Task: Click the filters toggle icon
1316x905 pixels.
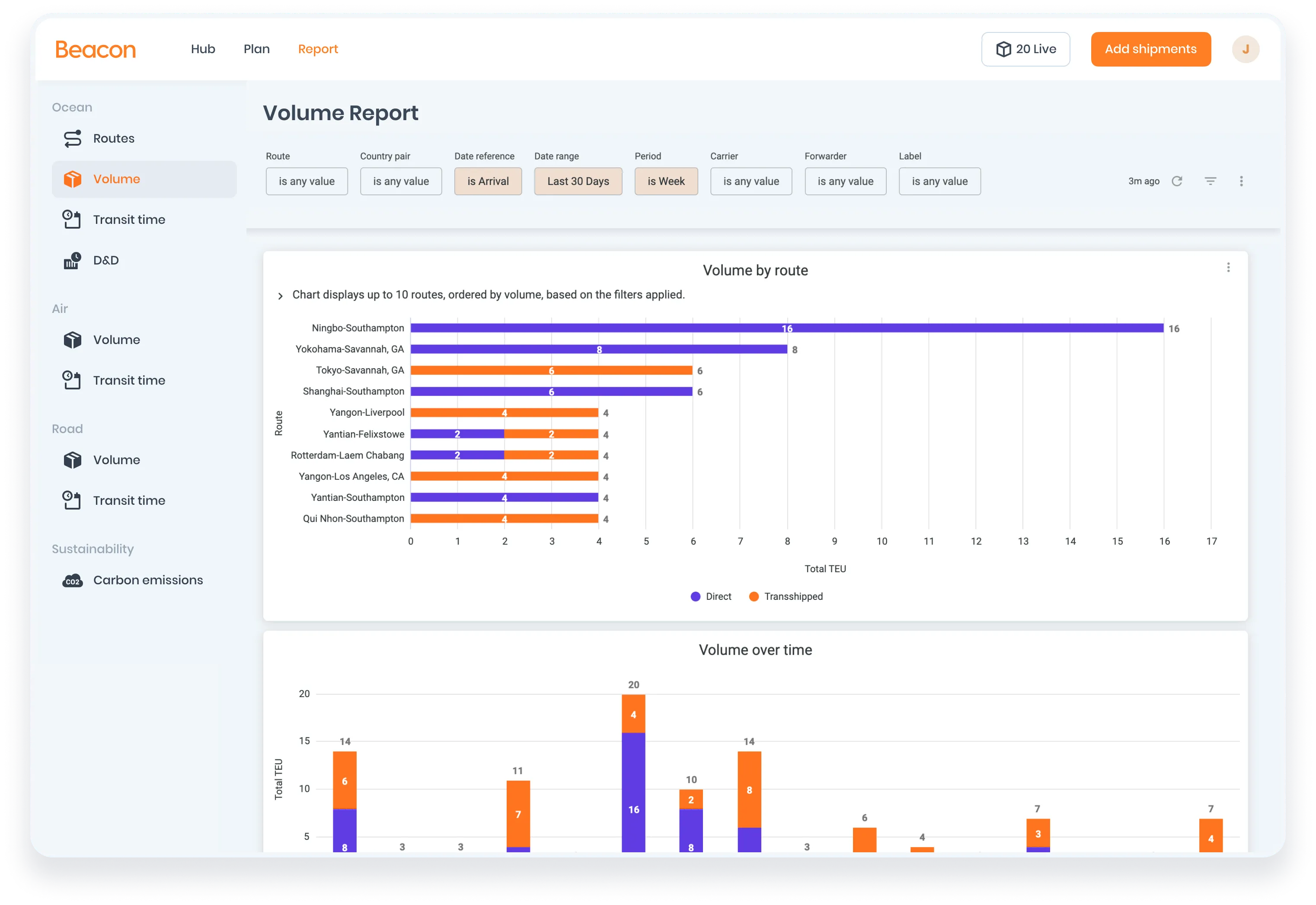Action: pos(1211,181)
